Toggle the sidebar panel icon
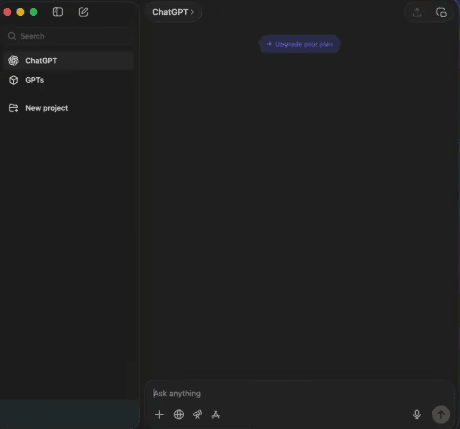The width and height of the screenshot is (460, 429). coord(58,12)
